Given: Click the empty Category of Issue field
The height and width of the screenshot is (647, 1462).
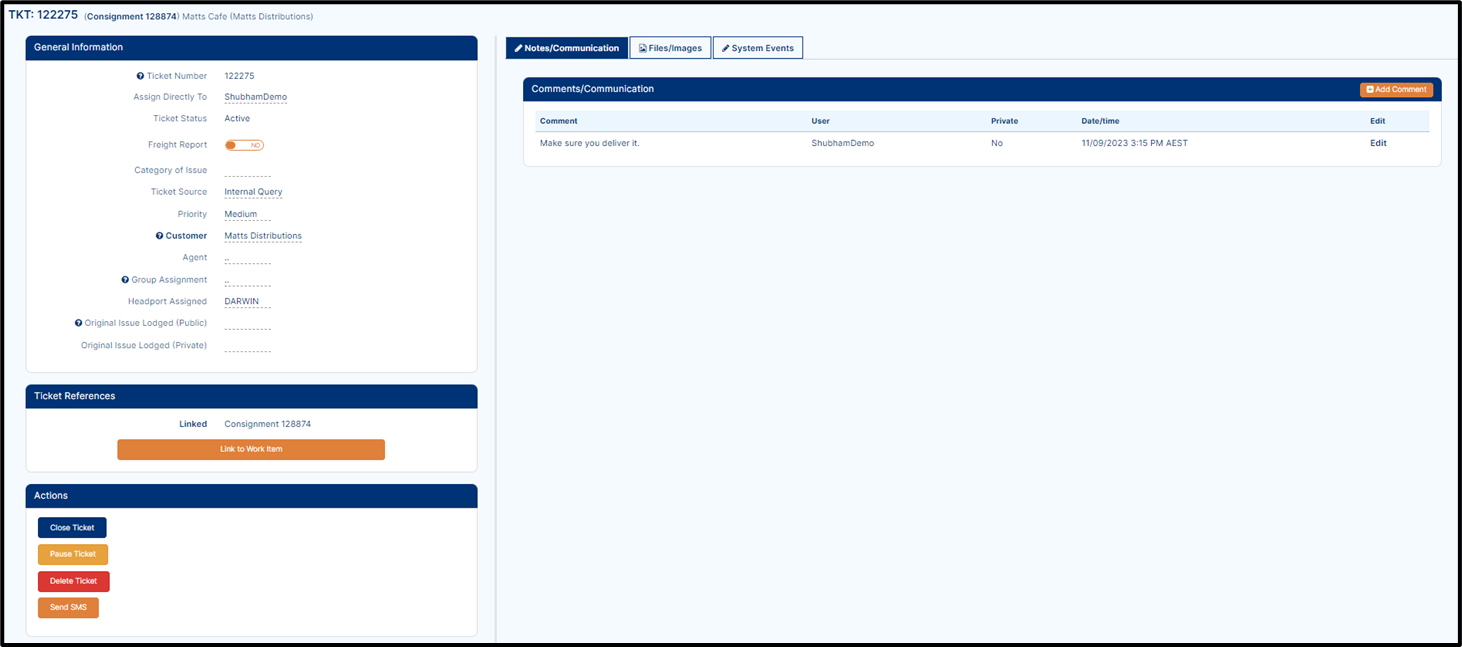Looking at the screenshot, I should point(247,171).
